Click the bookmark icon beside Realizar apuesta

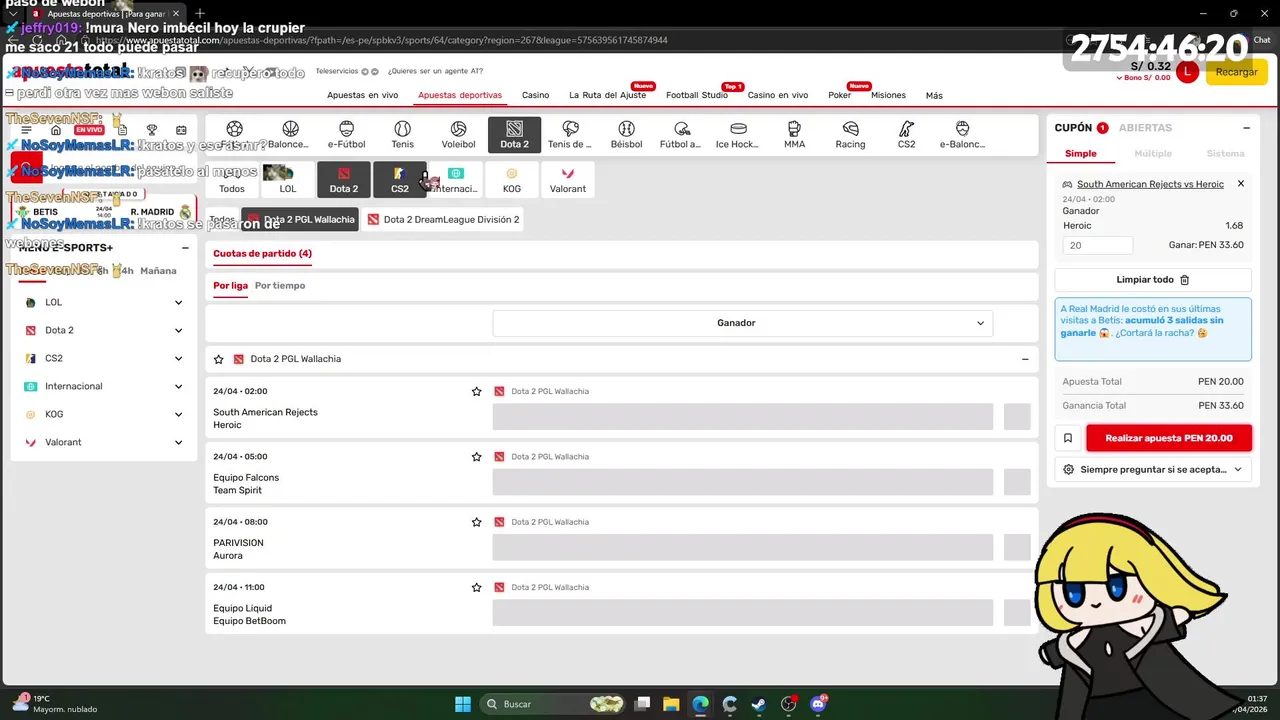coord(1067,438)
